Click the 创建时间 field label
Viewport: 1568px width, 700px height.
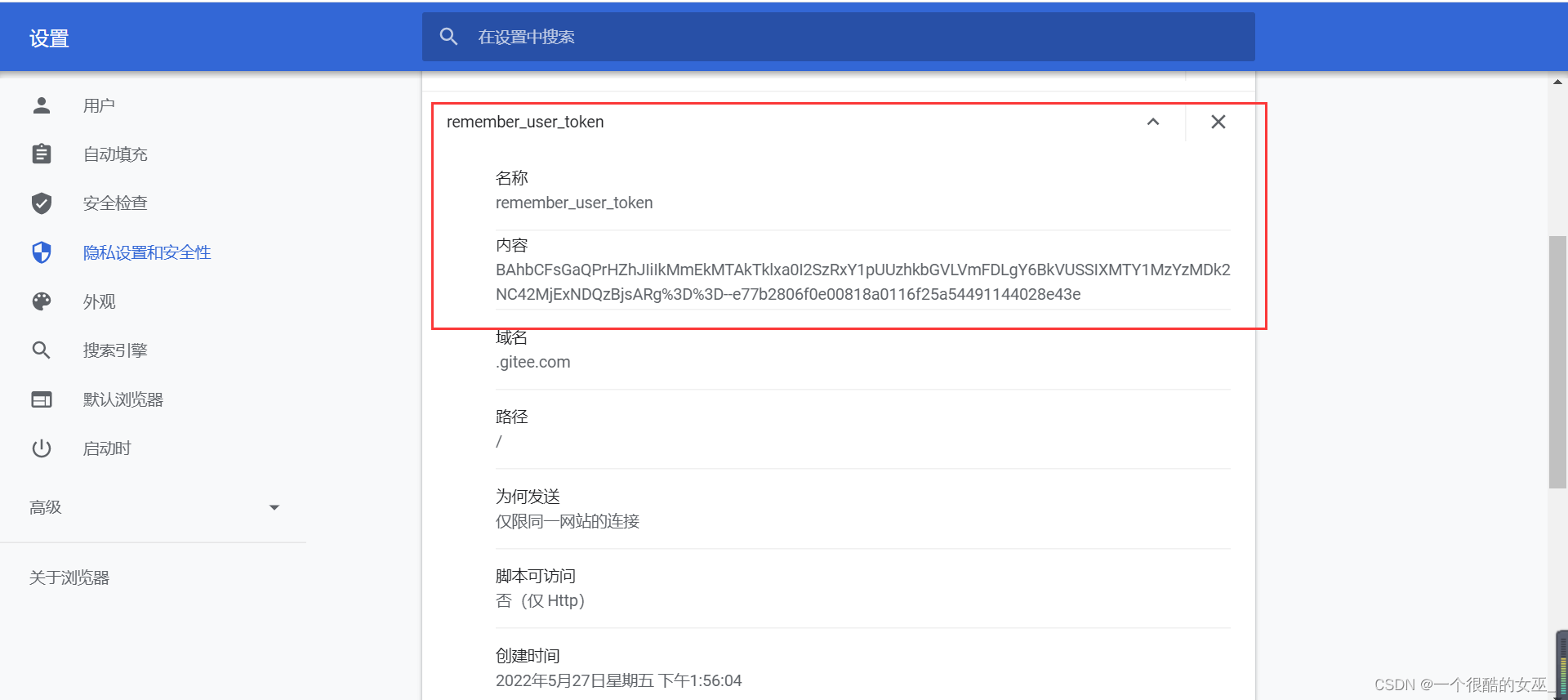coord(528,656)
